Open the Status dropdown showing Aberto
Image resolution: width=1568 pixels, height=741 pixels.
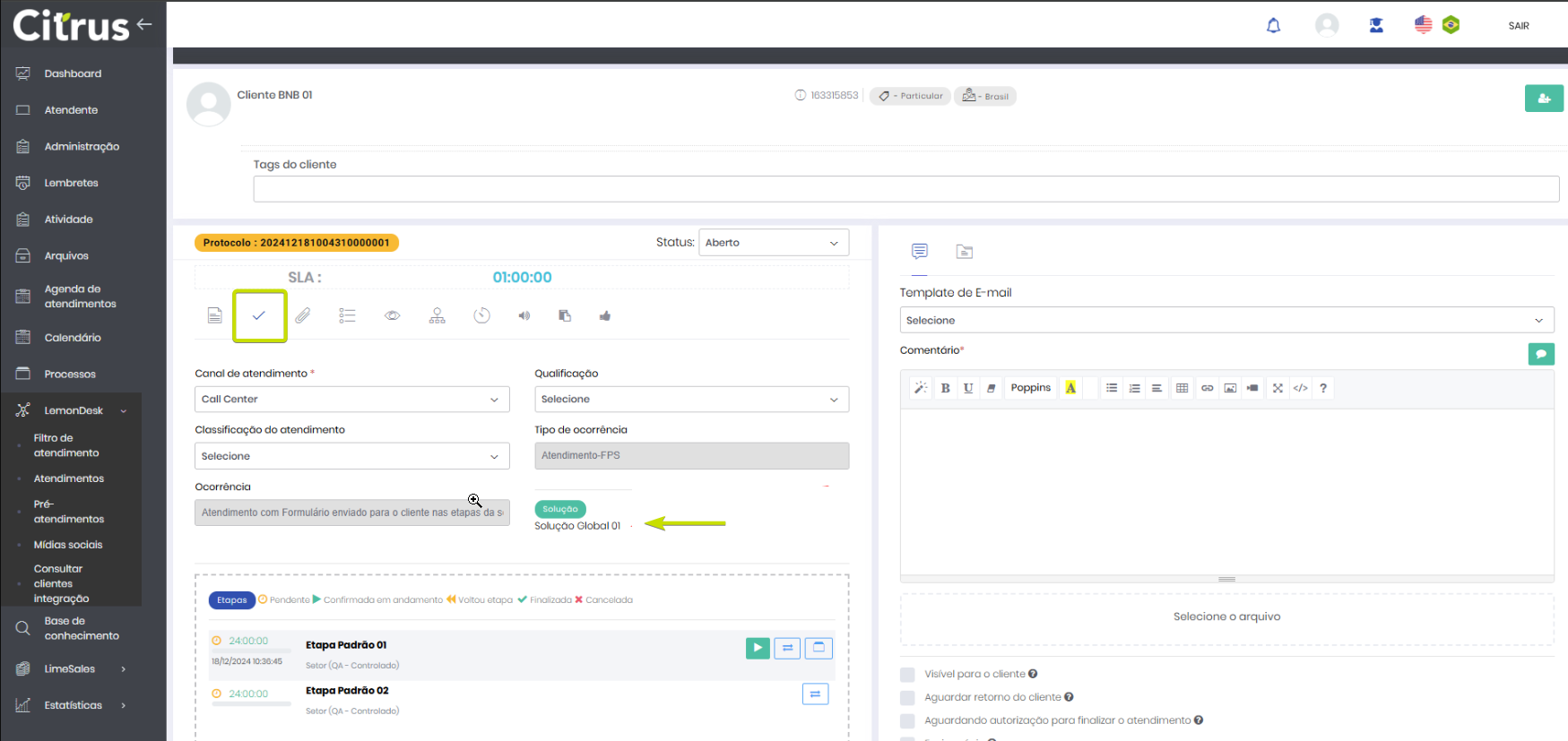click(773, 243)
